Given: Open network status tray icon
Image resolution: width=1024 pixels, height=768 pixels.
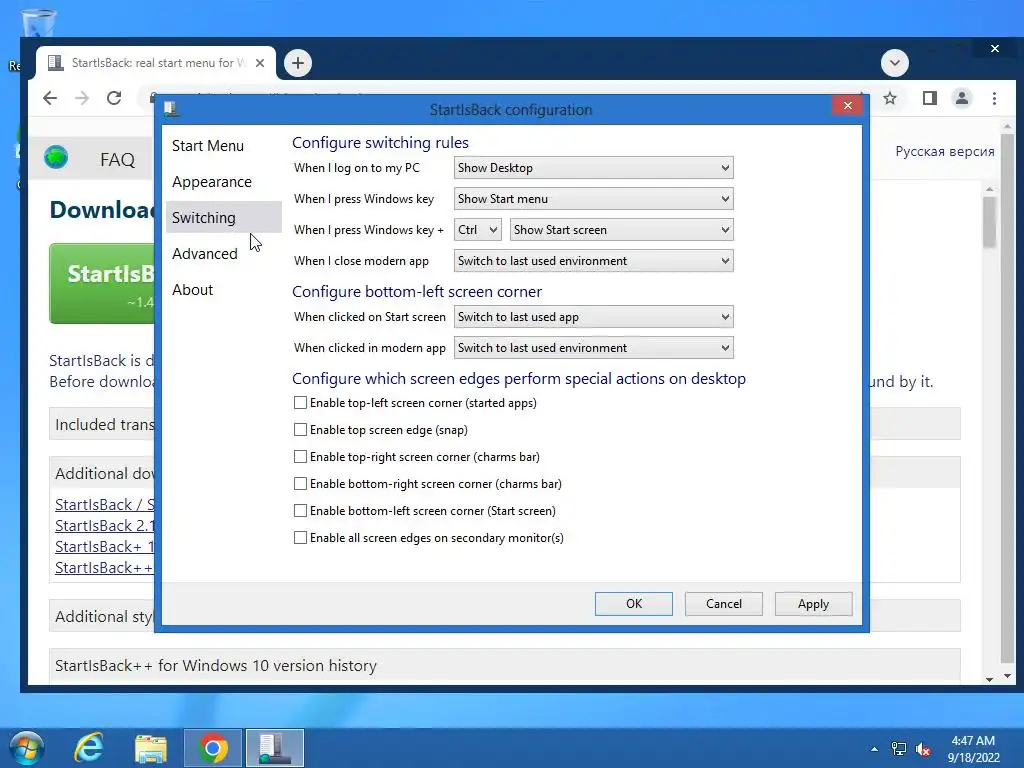Looking at the screenshot, I should (x=899, y=749).
